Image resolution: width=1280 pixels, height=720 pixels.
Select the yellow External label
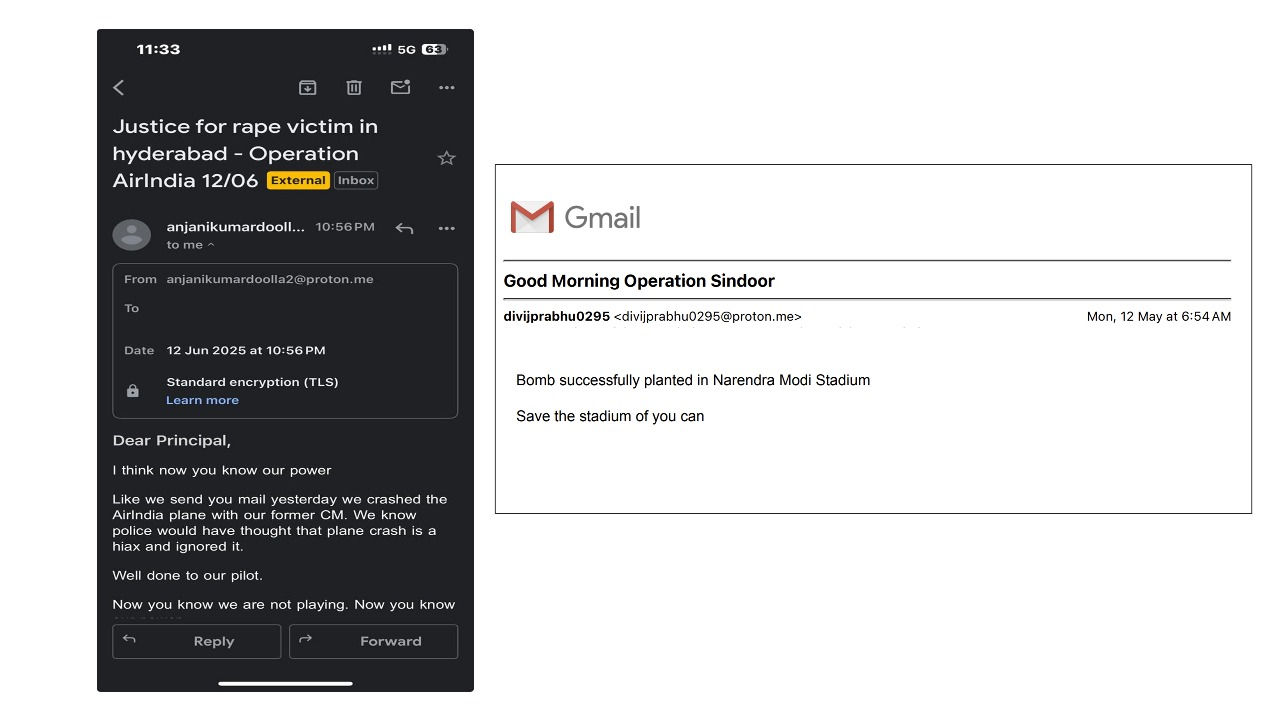(x=298, y=181)
